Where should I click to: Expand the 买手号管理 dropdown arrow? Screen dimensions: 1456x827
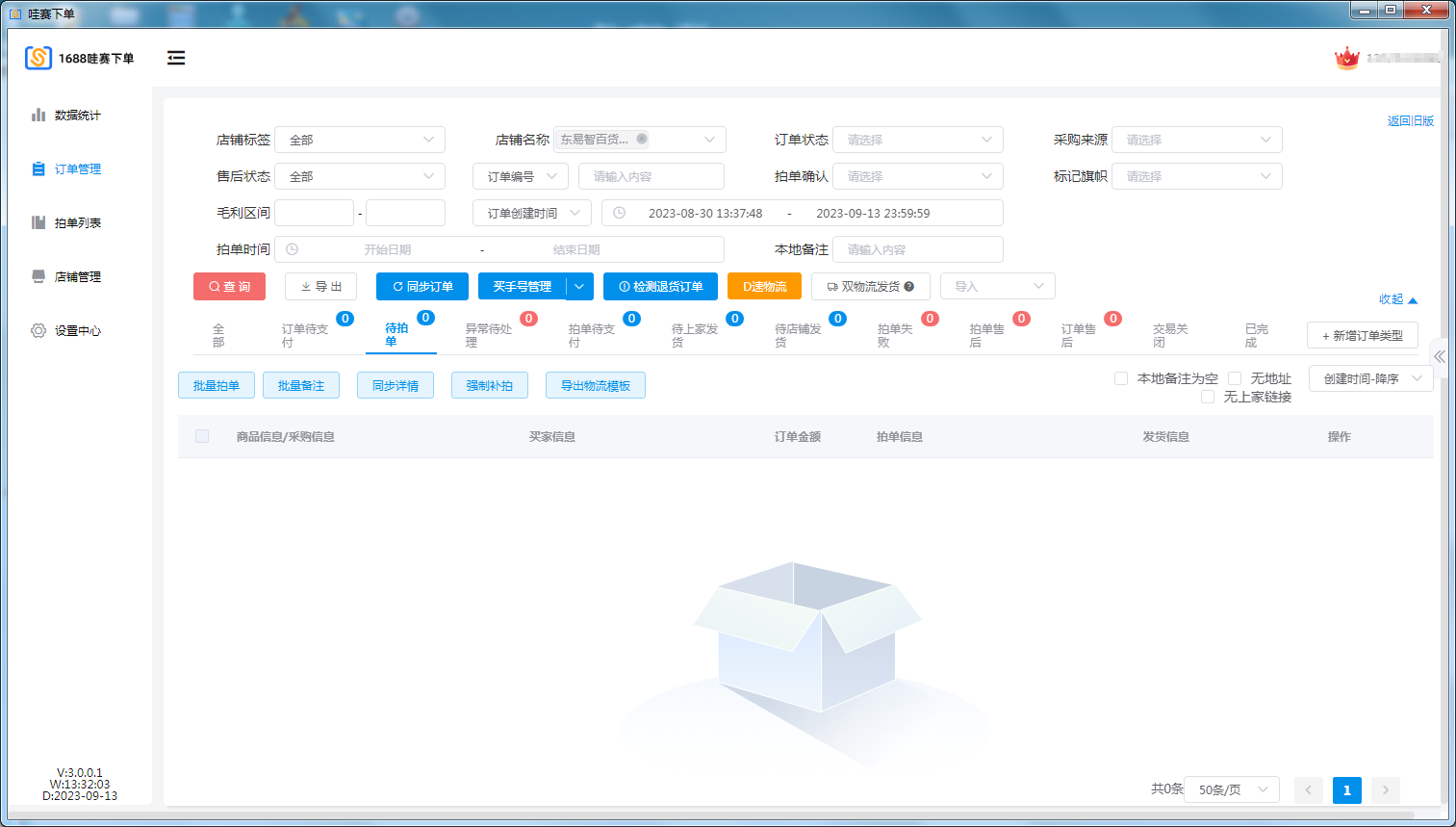click(579, 286)
